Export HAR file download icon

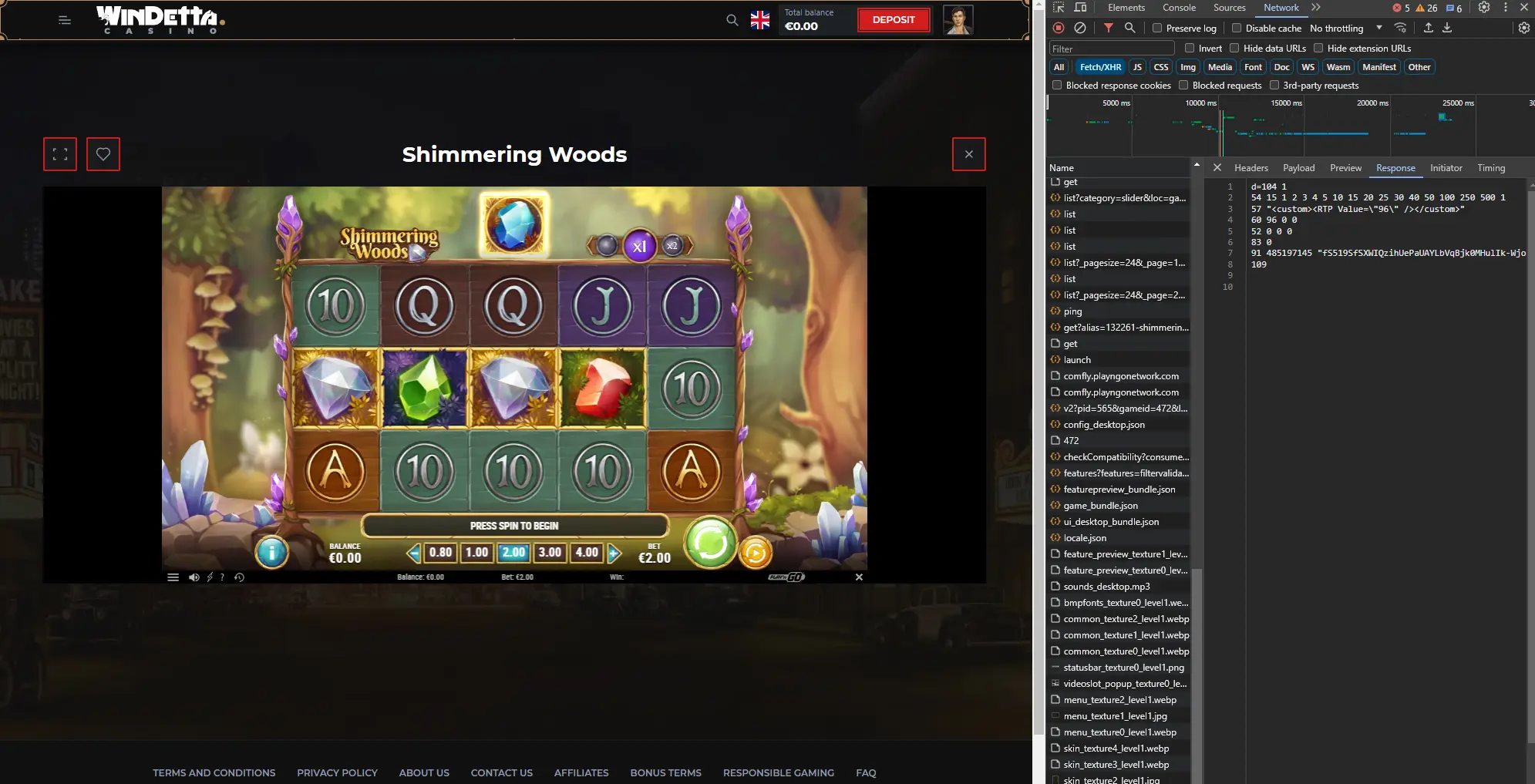(x=1447, y=28)
